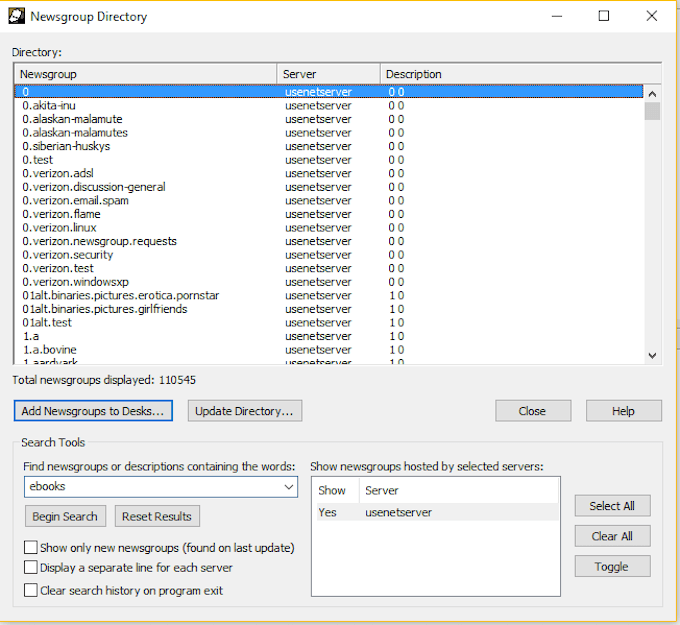The image size is (680, 625).
Task: Click Reset Results button
Action: click(x=157, y=516)
